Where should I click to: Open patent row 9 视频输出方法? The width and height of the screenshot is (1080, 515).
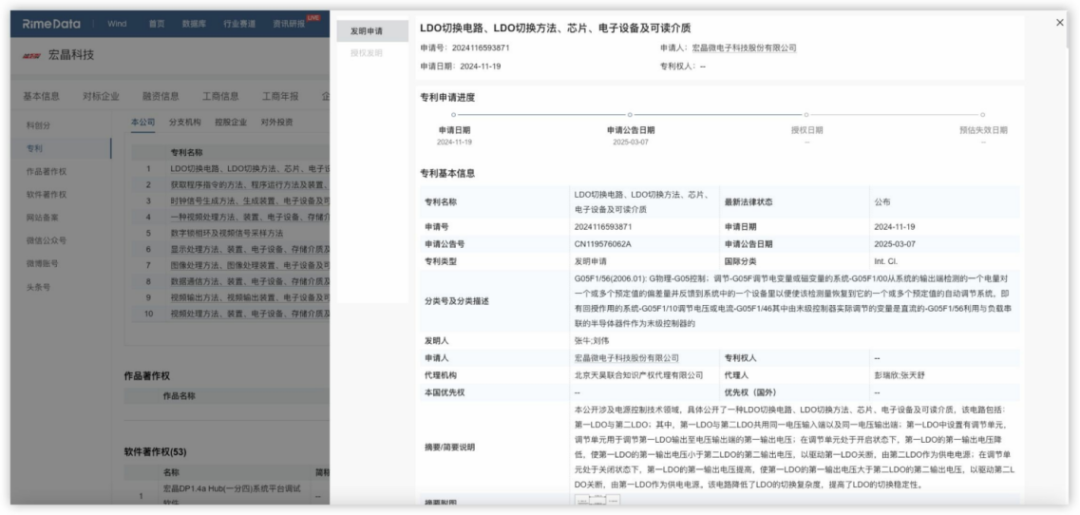(x=250, y=297)
